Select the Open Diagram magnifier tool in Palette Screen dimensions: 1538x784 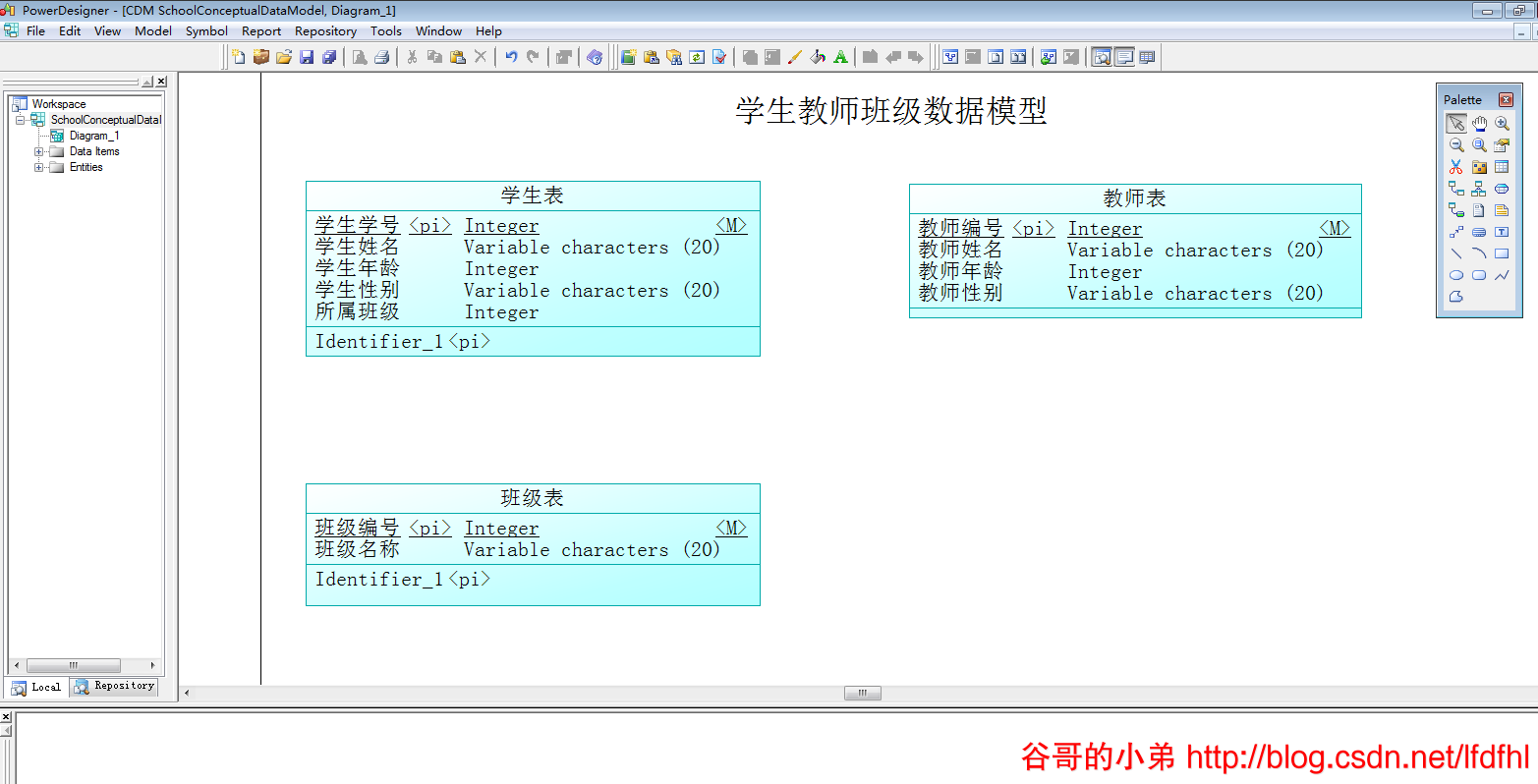coord(1479,144)
